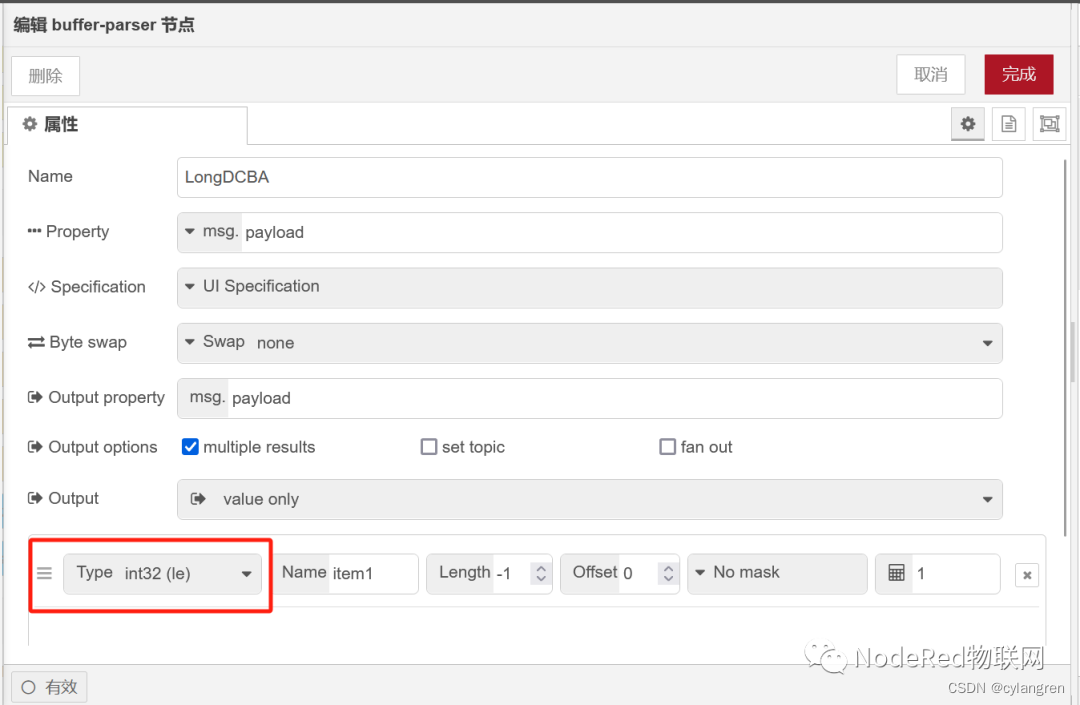Select the 属性 properties tab
Viewport: 1080px width, 705px height.
[127, 125]
